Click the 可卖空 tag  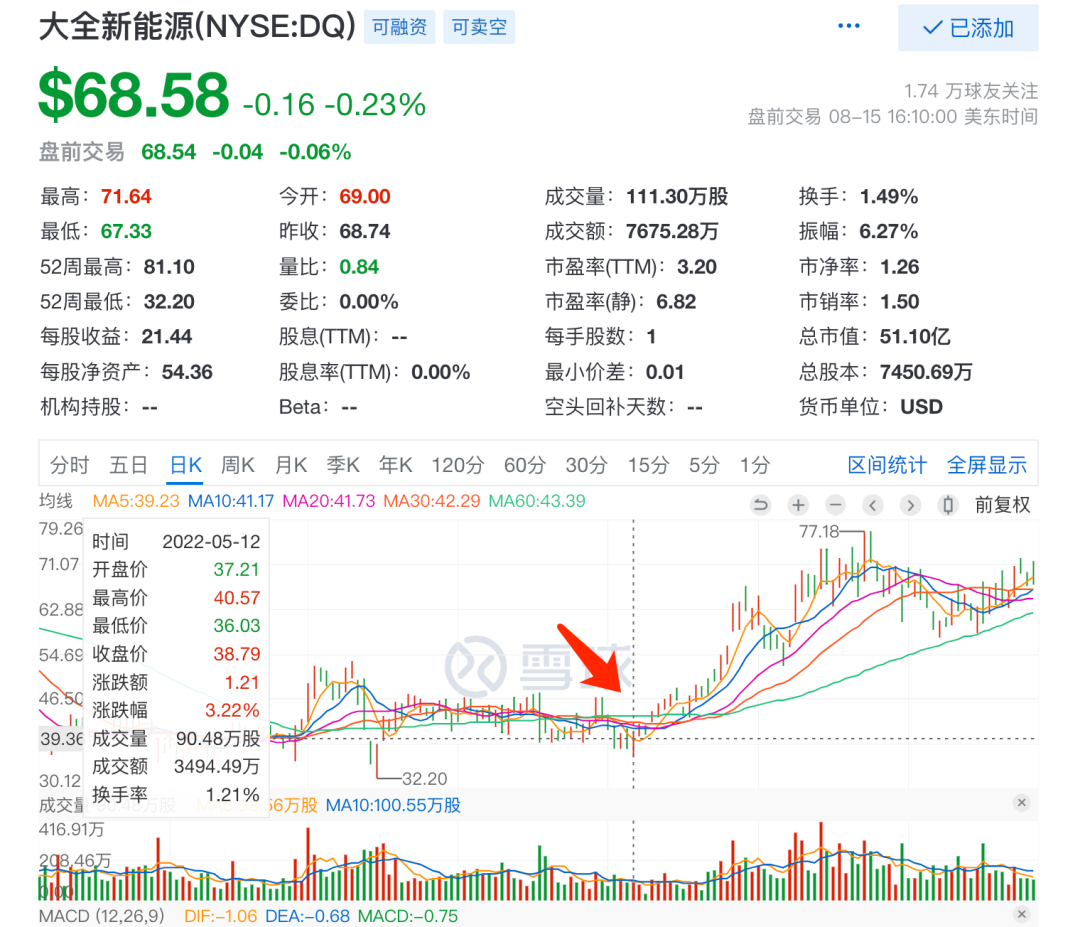(479, 27)
